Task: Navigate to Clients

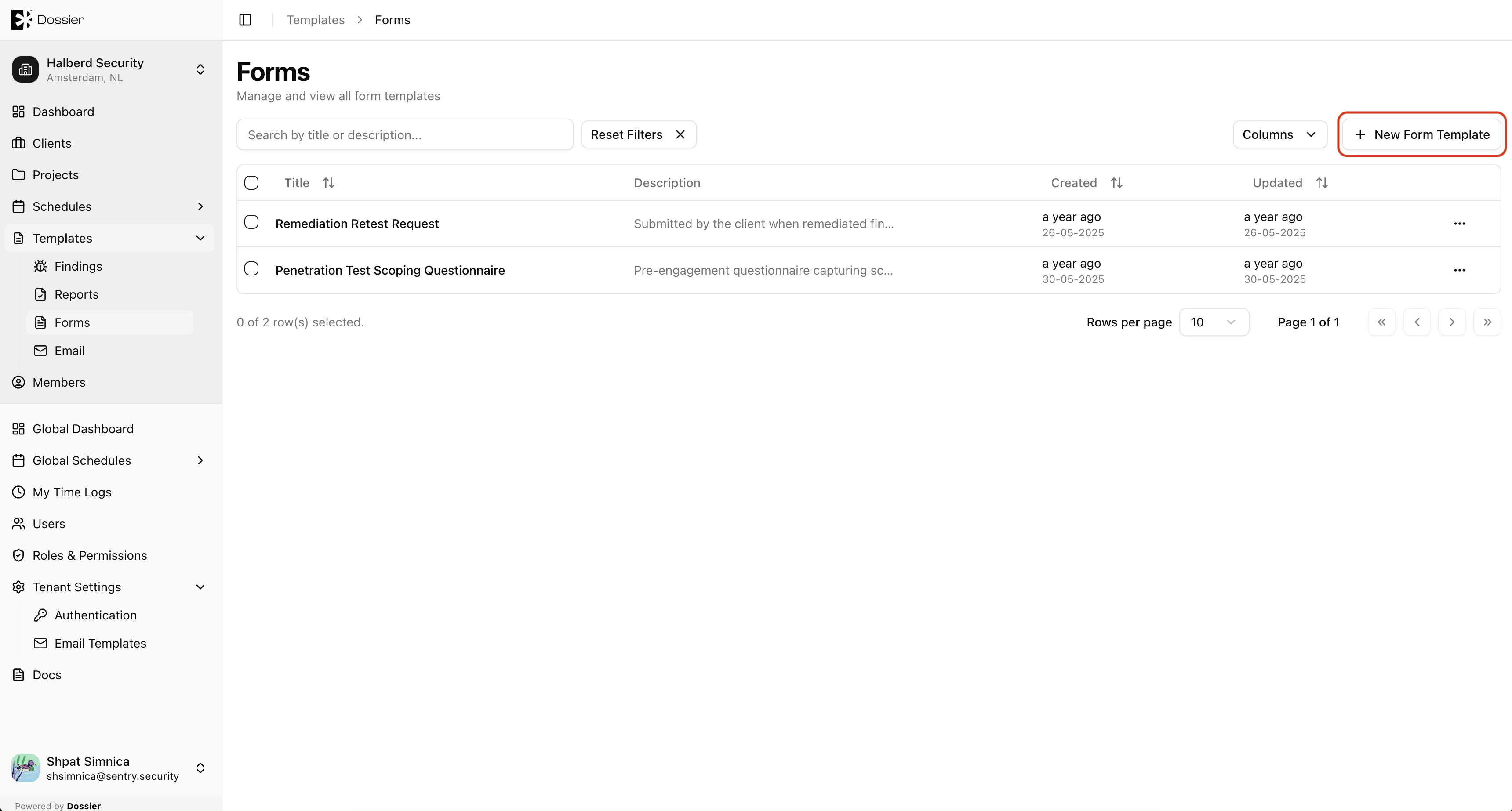Action: [109, 143]
